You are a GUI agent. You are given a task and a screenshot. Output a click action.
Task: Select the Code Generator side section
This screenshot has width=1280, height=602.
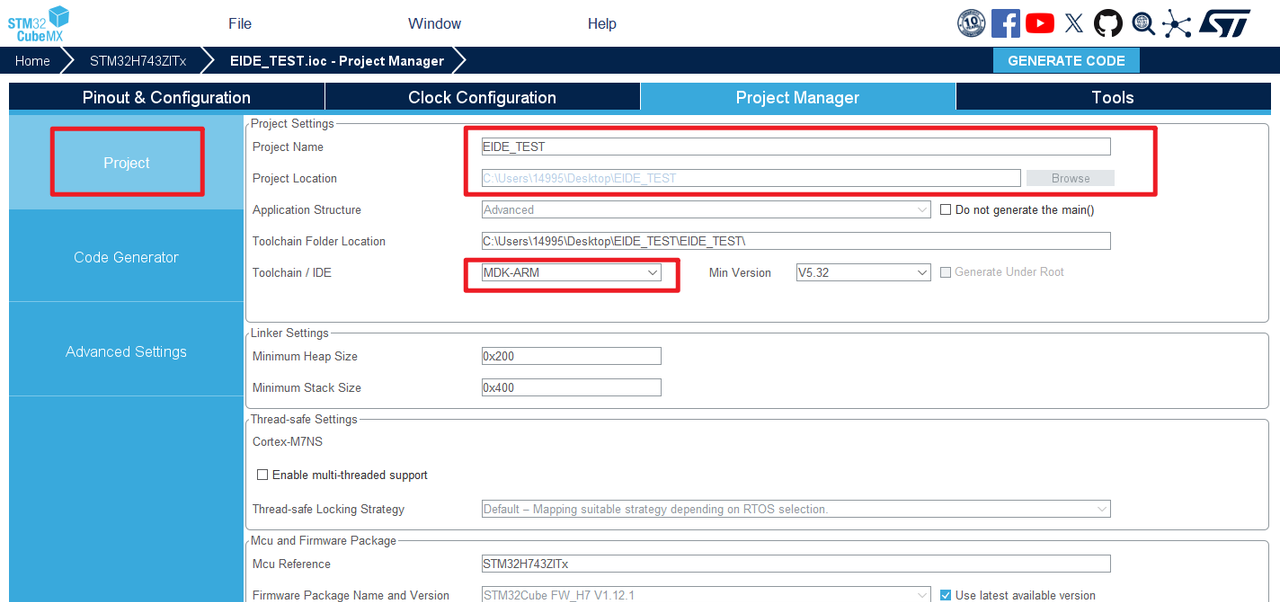click(x=126, y=257)
